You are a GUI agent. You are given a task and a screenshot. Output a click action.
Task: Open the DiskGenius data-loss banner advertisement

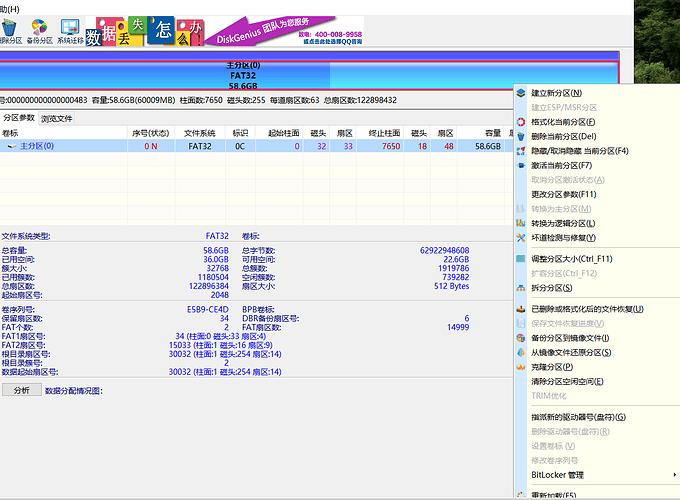tap(225, 31)
